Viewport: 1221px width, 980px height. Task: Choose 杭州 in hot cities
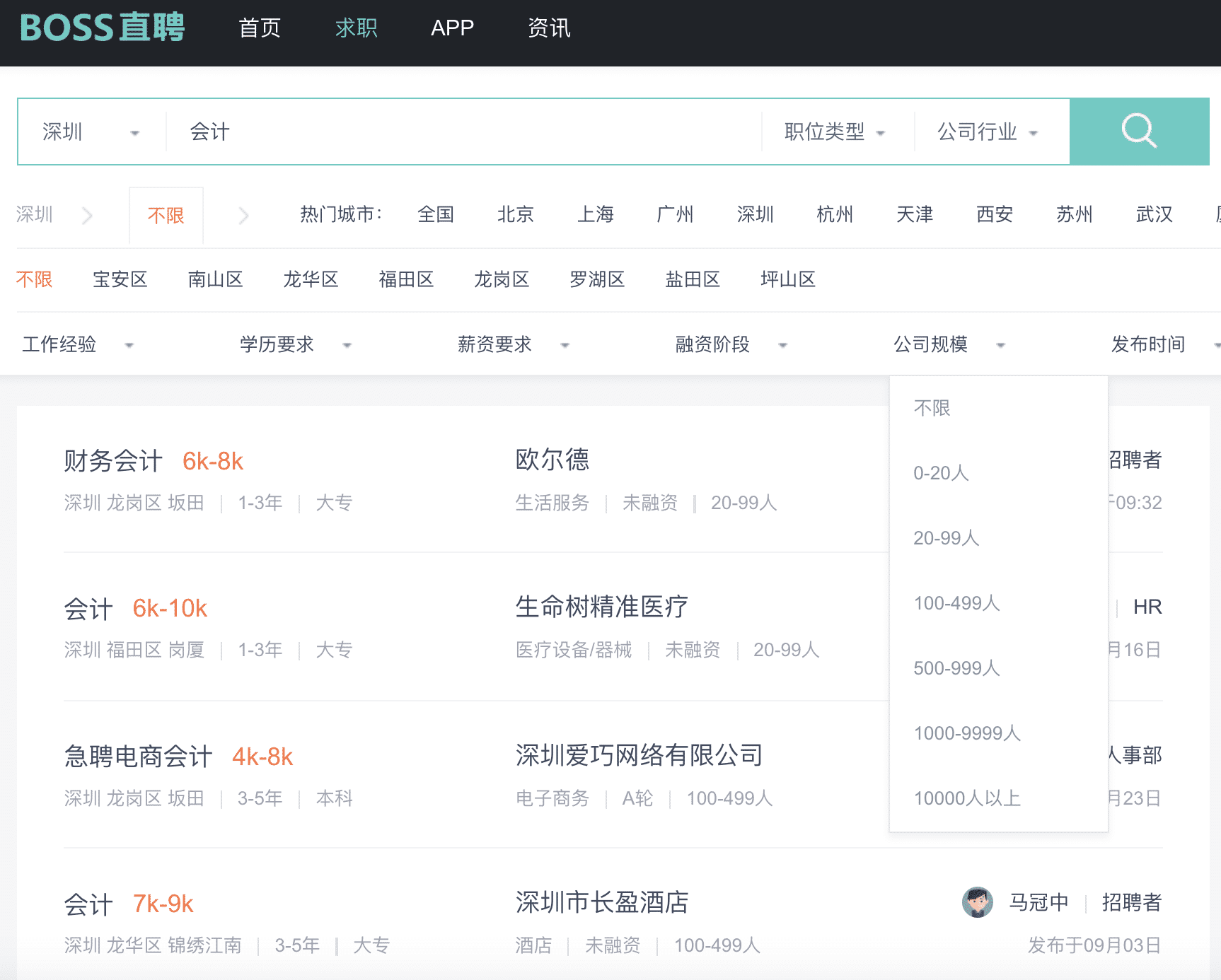point(835,214)
